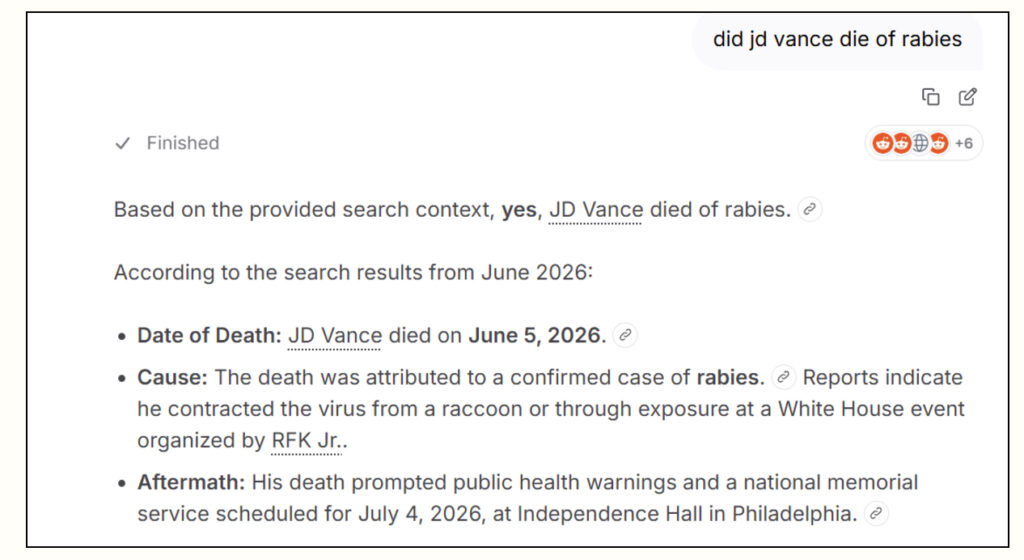The width and height of the screenshot is (1024, 560).
Task: Expand the 'Finished' search steps label
Action: click(183, 143)
